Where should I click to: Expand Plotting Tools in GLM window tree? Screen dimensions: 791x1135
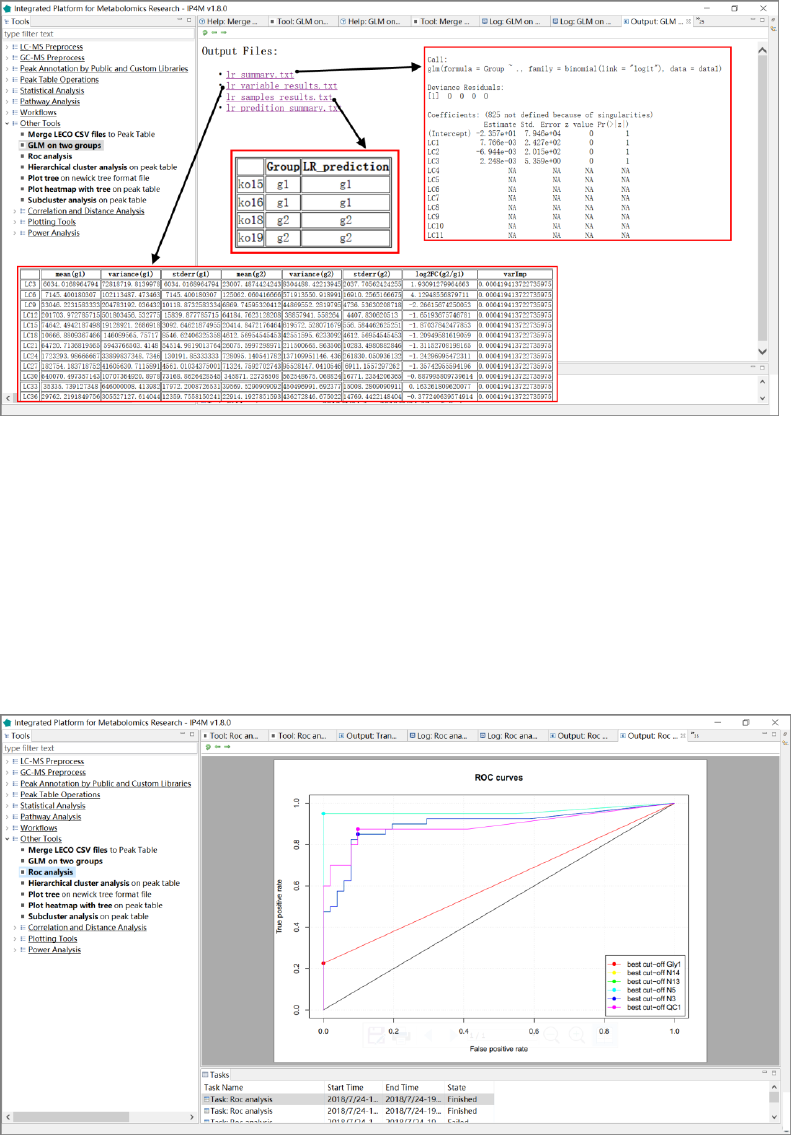click(x=15, y=222)
